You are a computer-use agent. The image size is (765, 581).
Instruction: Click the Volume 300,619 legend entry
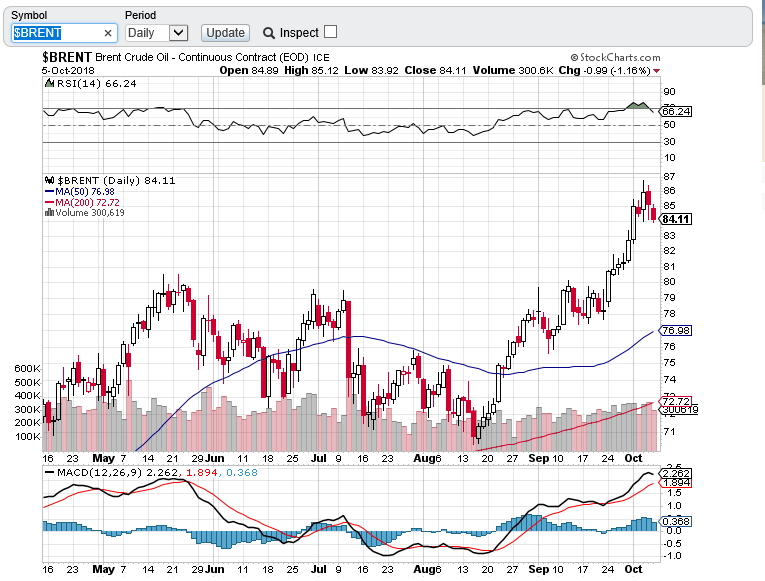point(90,213)
